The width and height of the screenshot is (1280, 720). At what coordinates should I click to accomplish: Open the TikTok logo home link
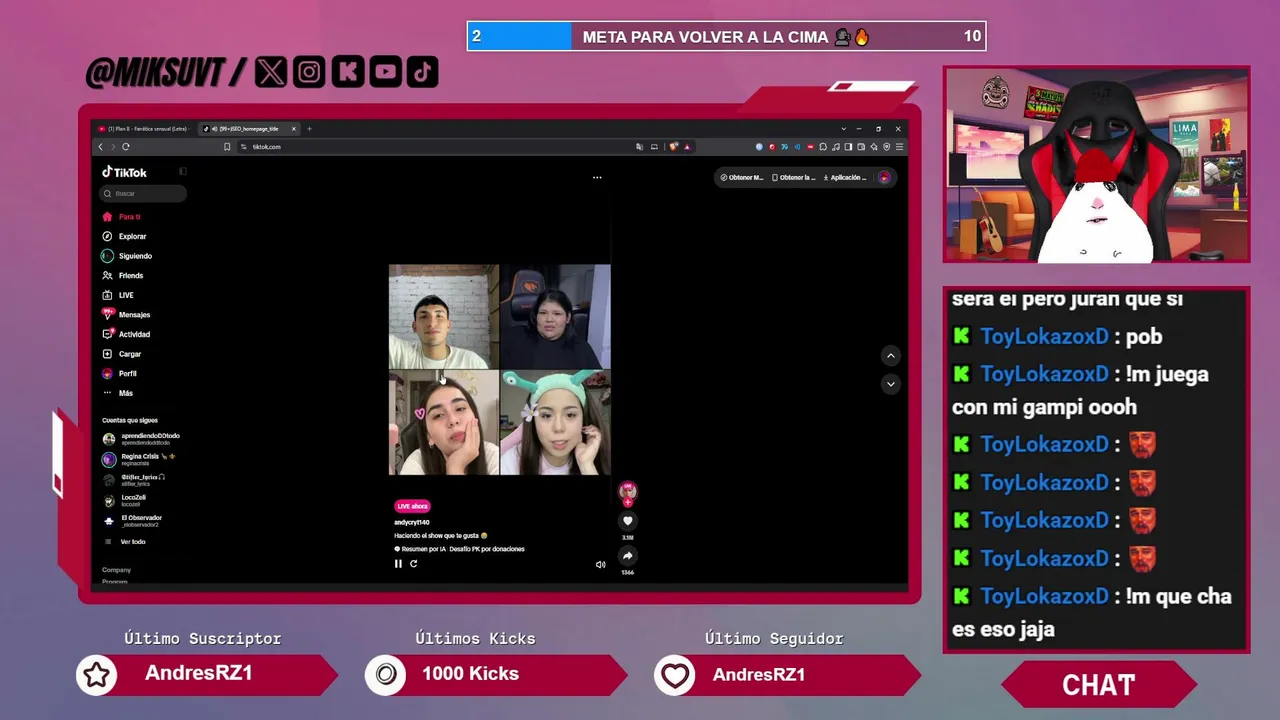tap(124, 172)
